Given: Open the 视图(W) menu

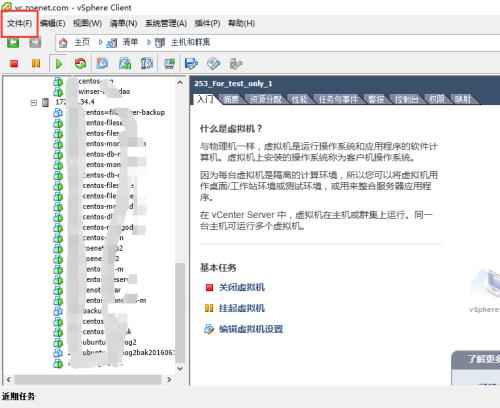Looking at the screenshot, I should point(87,23).
